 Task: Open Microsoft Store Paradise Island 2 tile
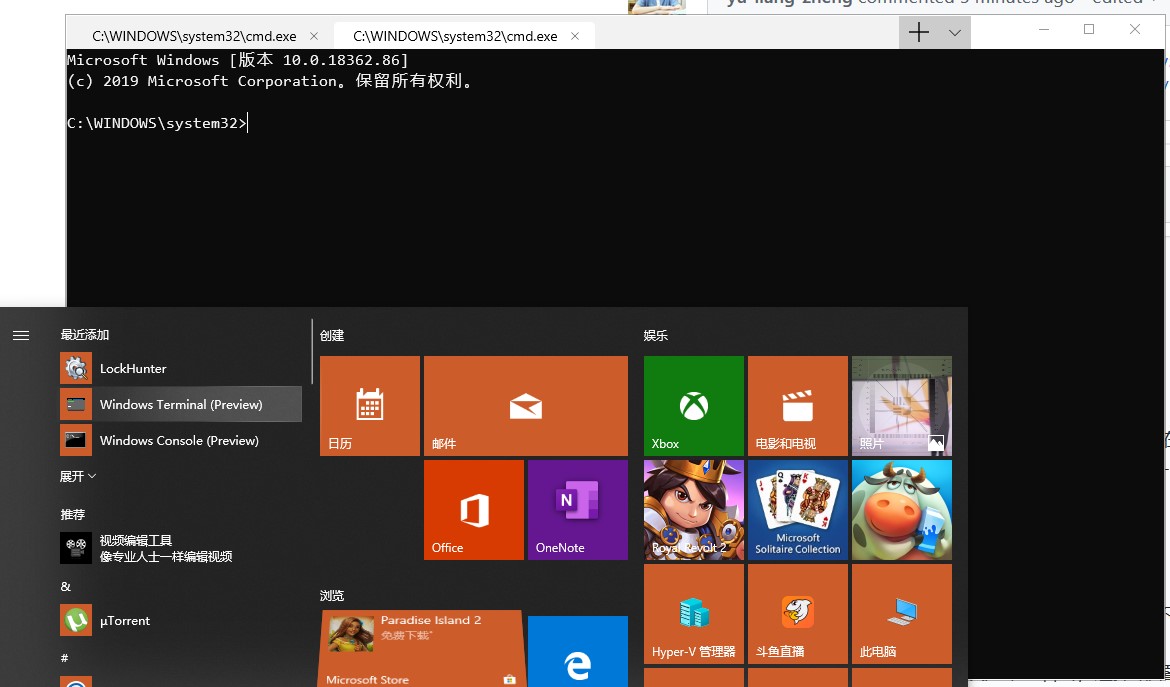coord(421,648)
